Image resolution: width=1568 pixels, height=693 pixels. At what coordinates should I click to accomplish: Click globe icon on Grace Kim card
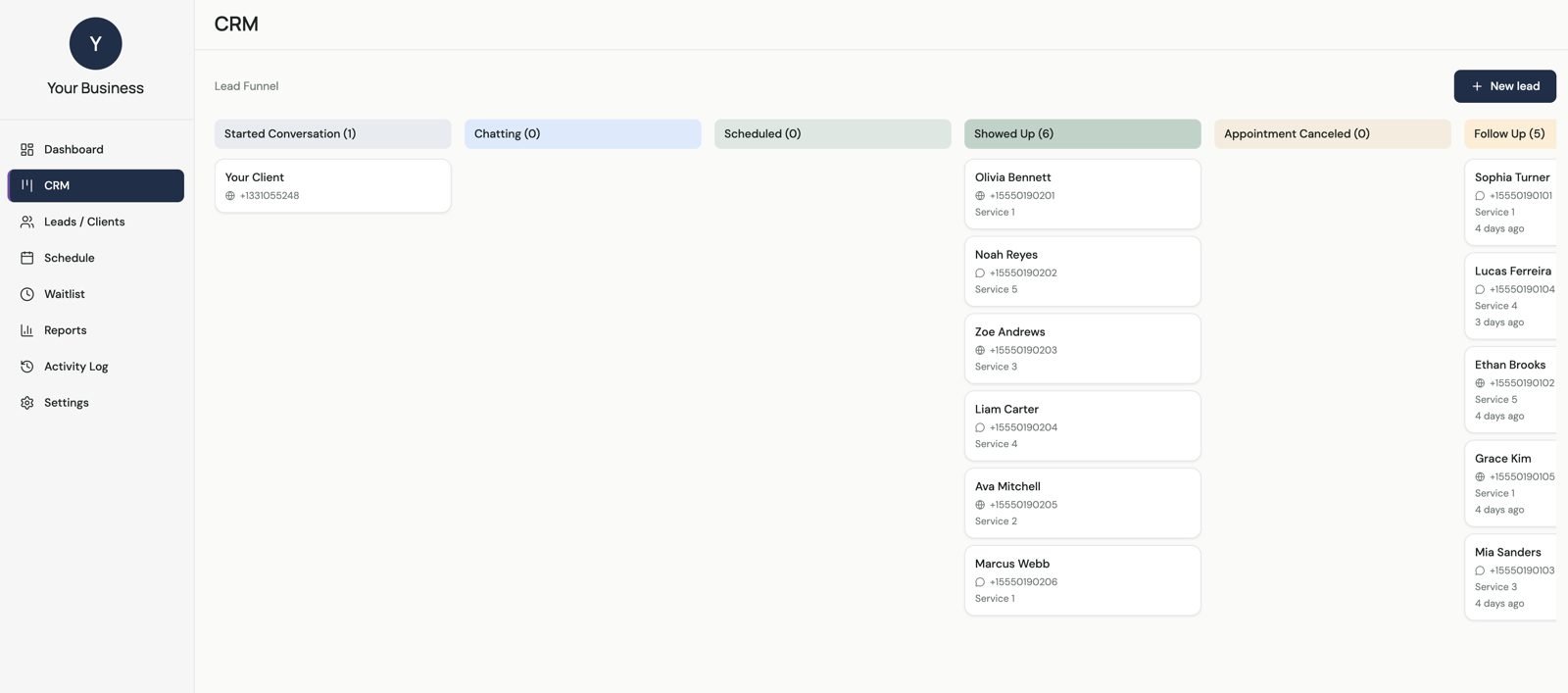pyautogui.click(x=1480, y=477)
